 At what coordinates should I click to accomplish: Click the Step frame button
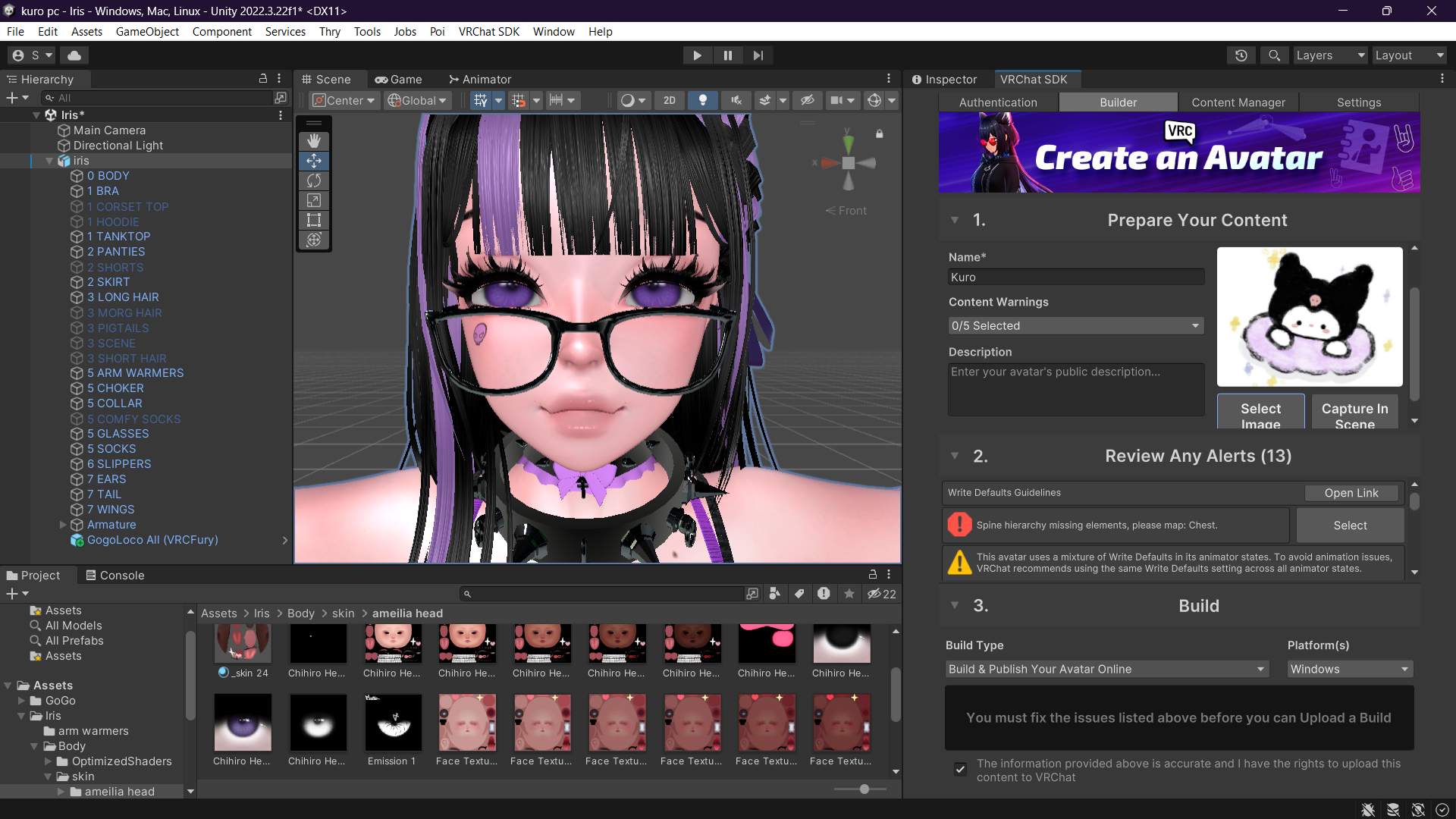[758, 55]
